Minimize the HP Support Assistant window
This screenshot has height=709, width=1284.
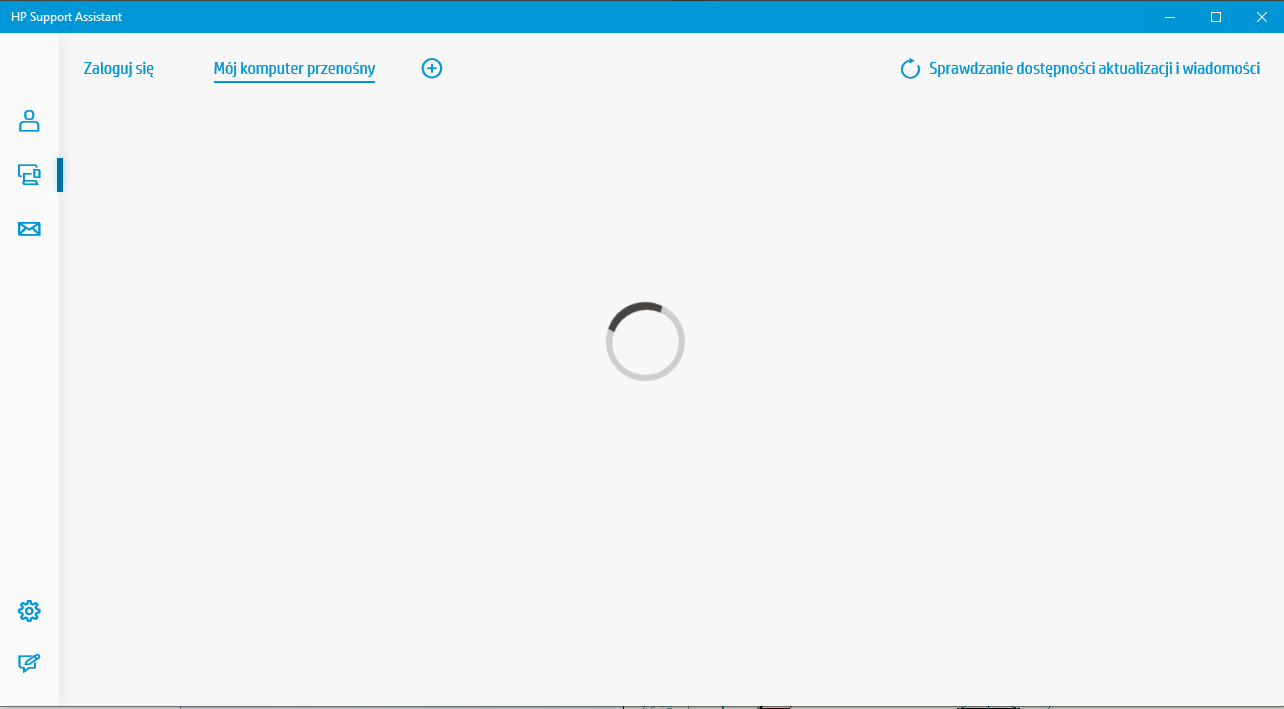1168,17
